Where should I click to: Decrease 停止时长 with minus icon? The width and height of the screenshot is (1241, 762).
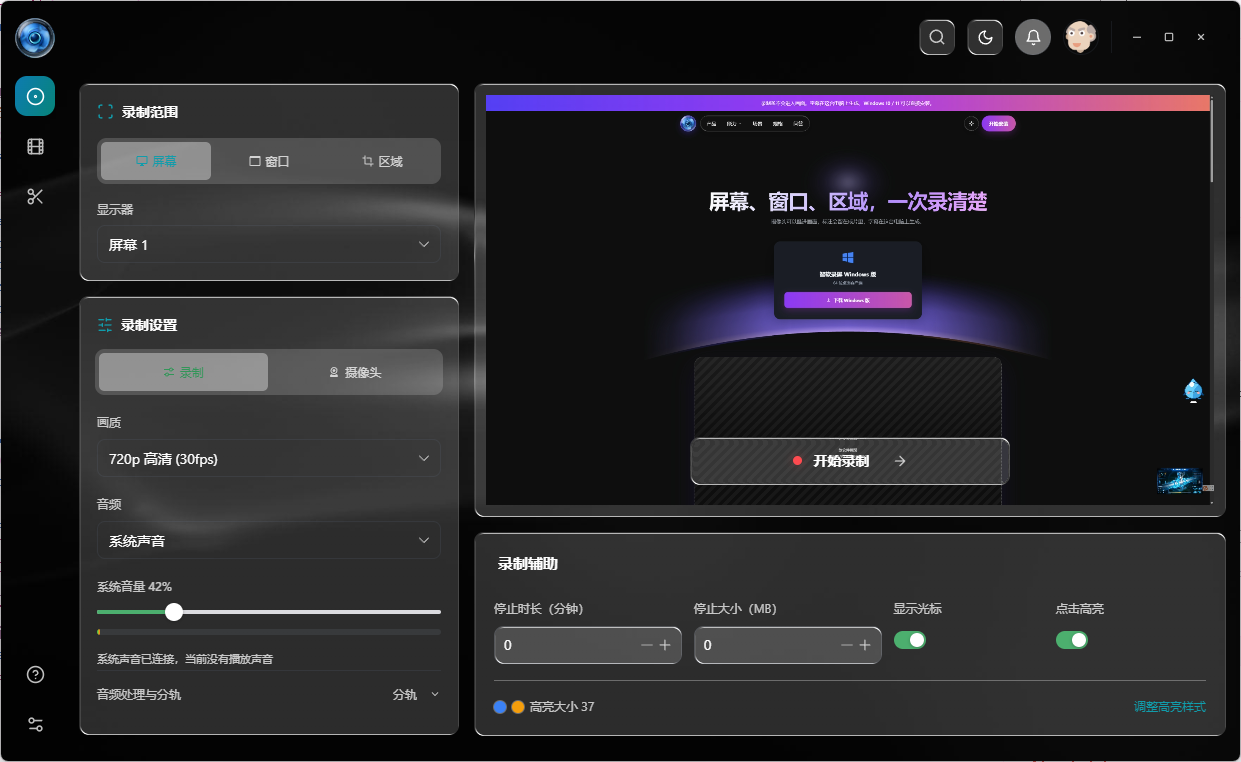(647, 645)
